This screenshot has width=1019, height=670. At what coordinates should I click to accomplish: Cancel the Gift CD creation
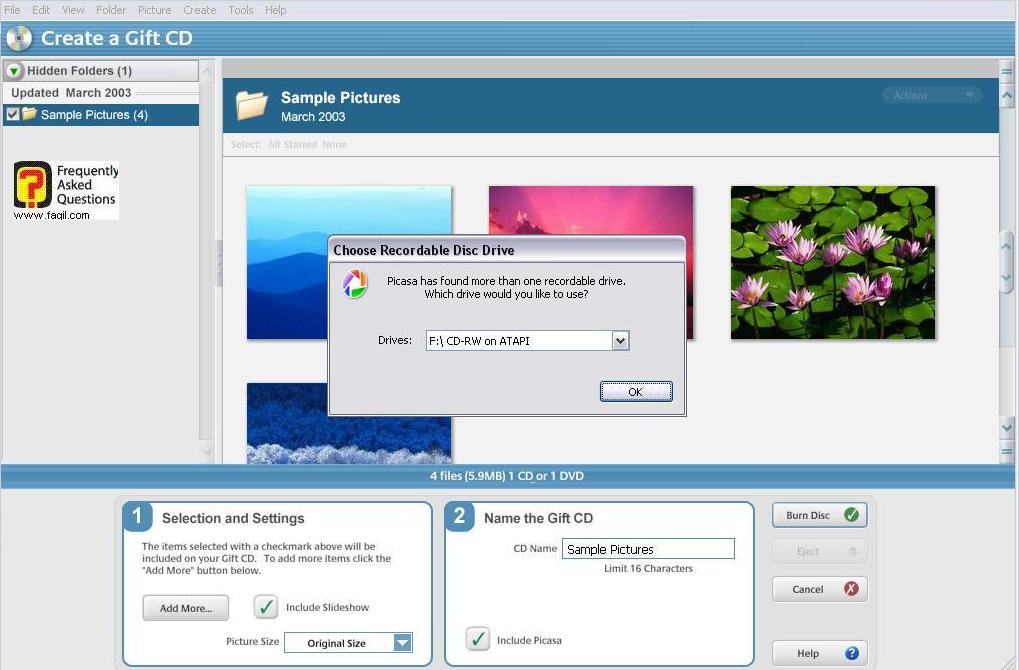[819, 589]
